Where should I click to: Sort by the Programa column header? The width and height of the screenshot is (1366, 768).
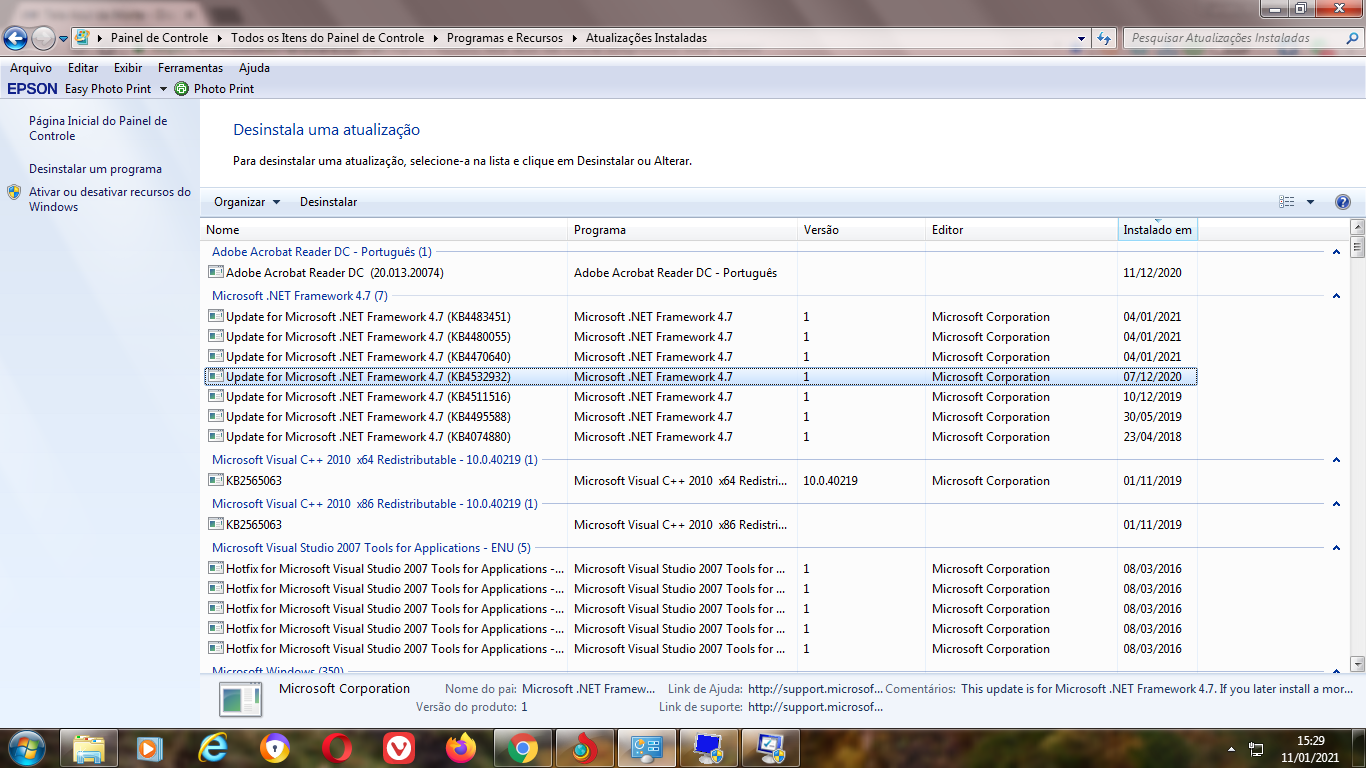[682, 230]
